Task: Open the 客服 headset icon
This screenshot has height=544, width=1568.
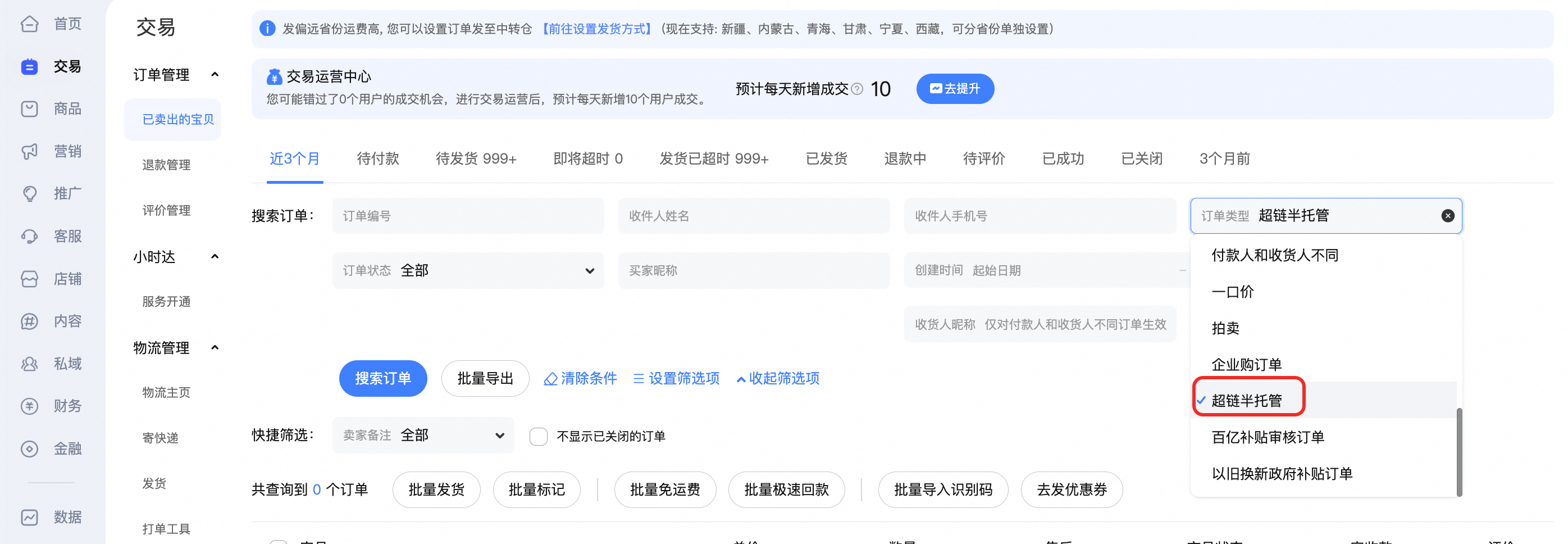Action: click(29, 237)
